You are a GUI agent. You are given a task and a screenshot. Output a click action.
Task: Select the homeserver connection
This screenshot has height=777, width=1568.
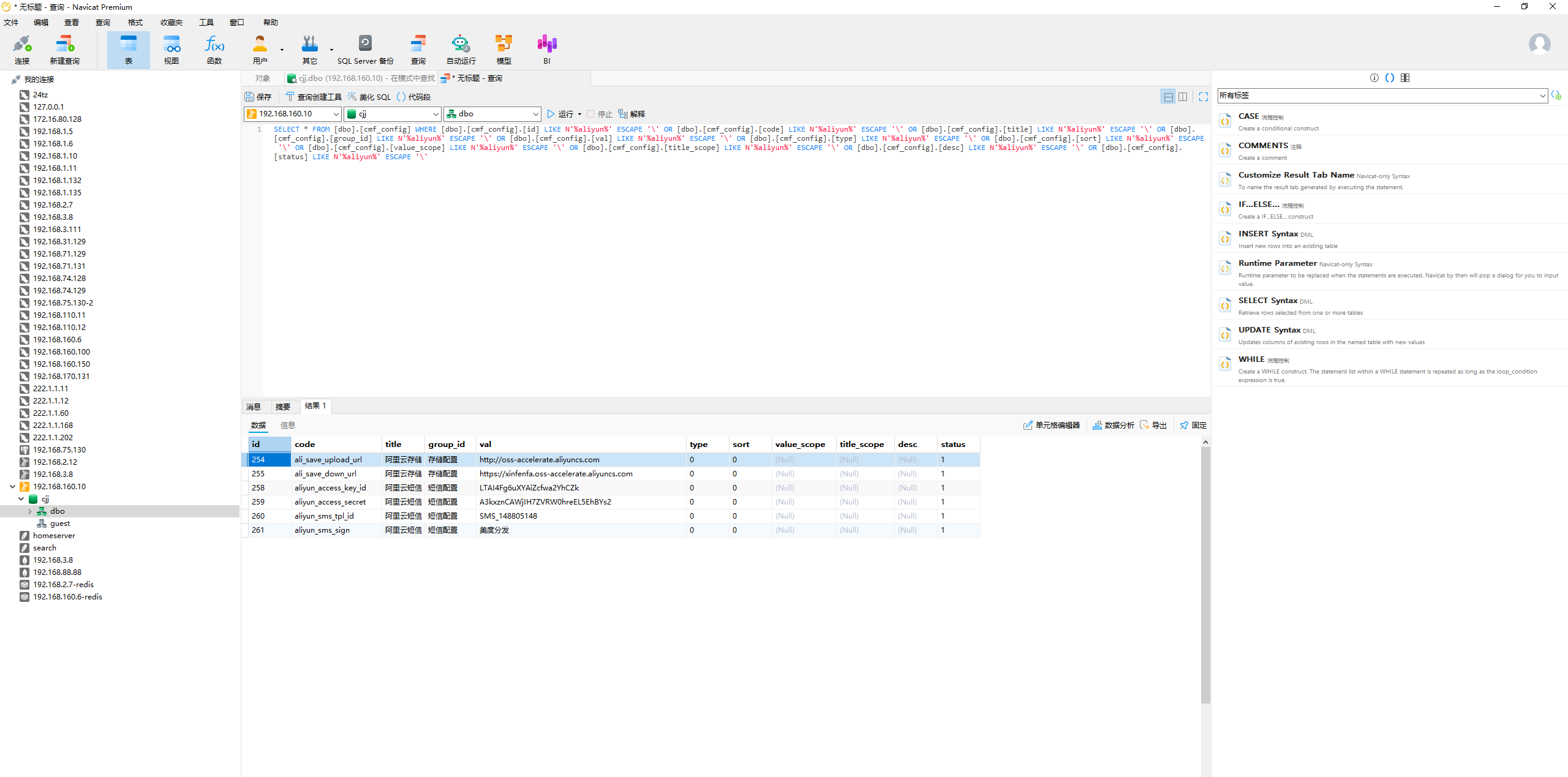click(54, 536)
